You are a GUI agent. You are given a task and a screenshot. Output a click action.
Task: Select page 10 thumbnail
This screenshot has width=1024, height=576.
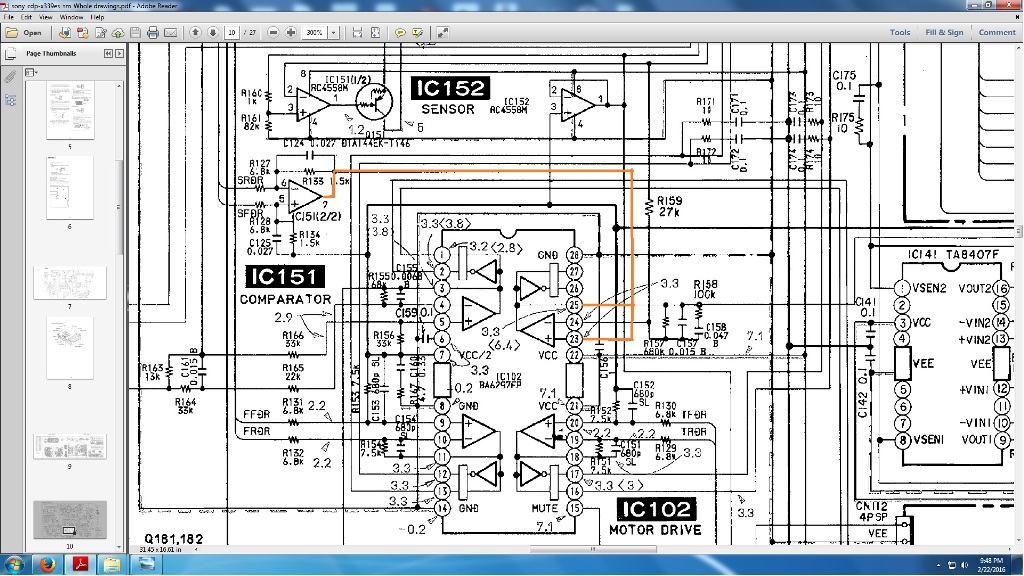pyautogui.click(x=70, y=520)
